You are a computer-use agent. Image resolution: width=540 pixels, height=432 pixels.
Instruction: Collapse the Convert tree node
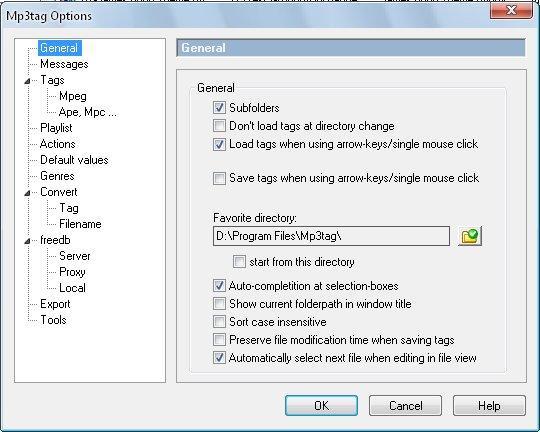[x=27, y=193]
